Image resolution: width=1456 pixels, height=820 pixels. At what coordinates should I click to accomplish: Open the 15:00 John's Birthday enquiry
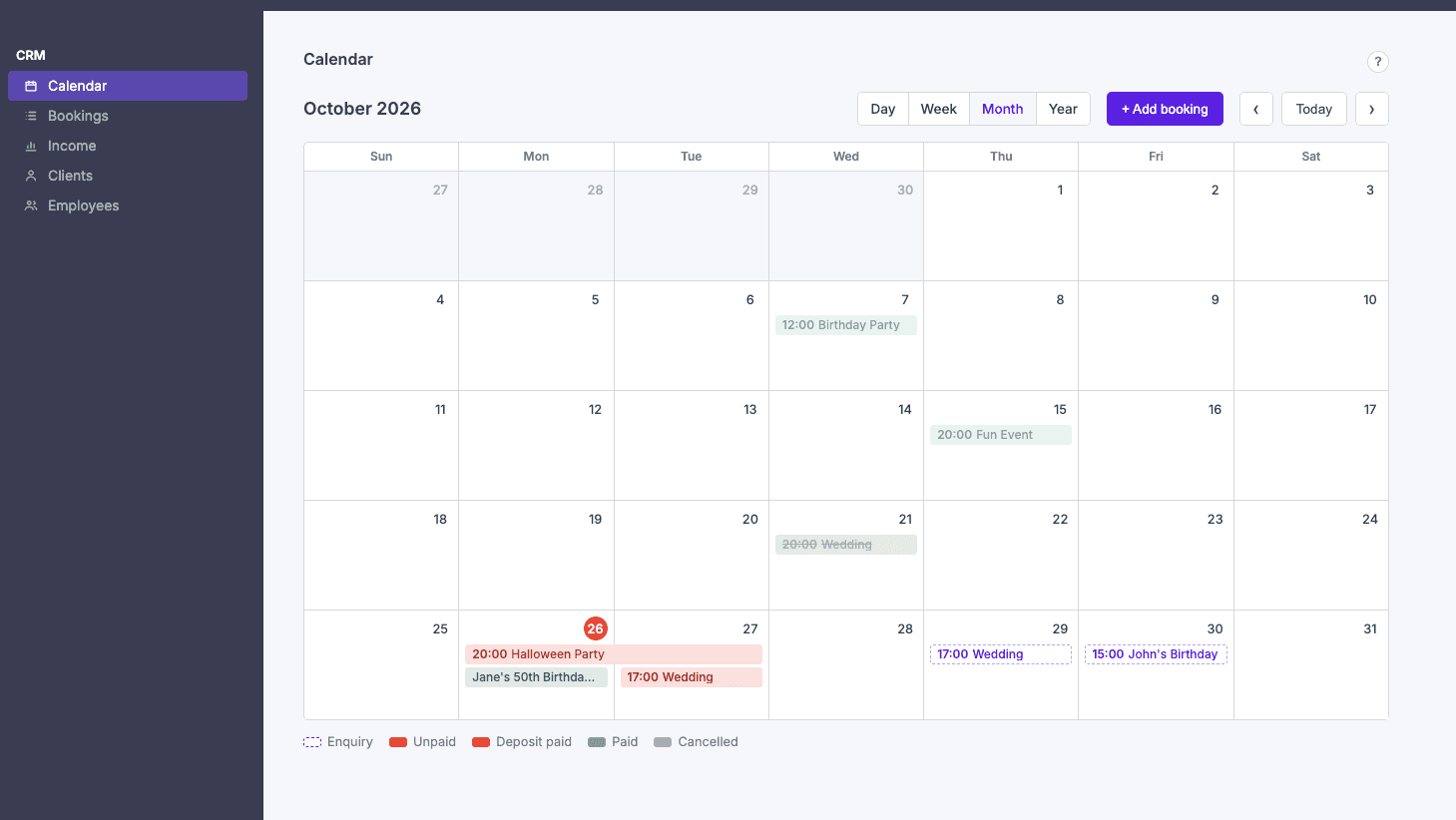tap(1156, 654)
